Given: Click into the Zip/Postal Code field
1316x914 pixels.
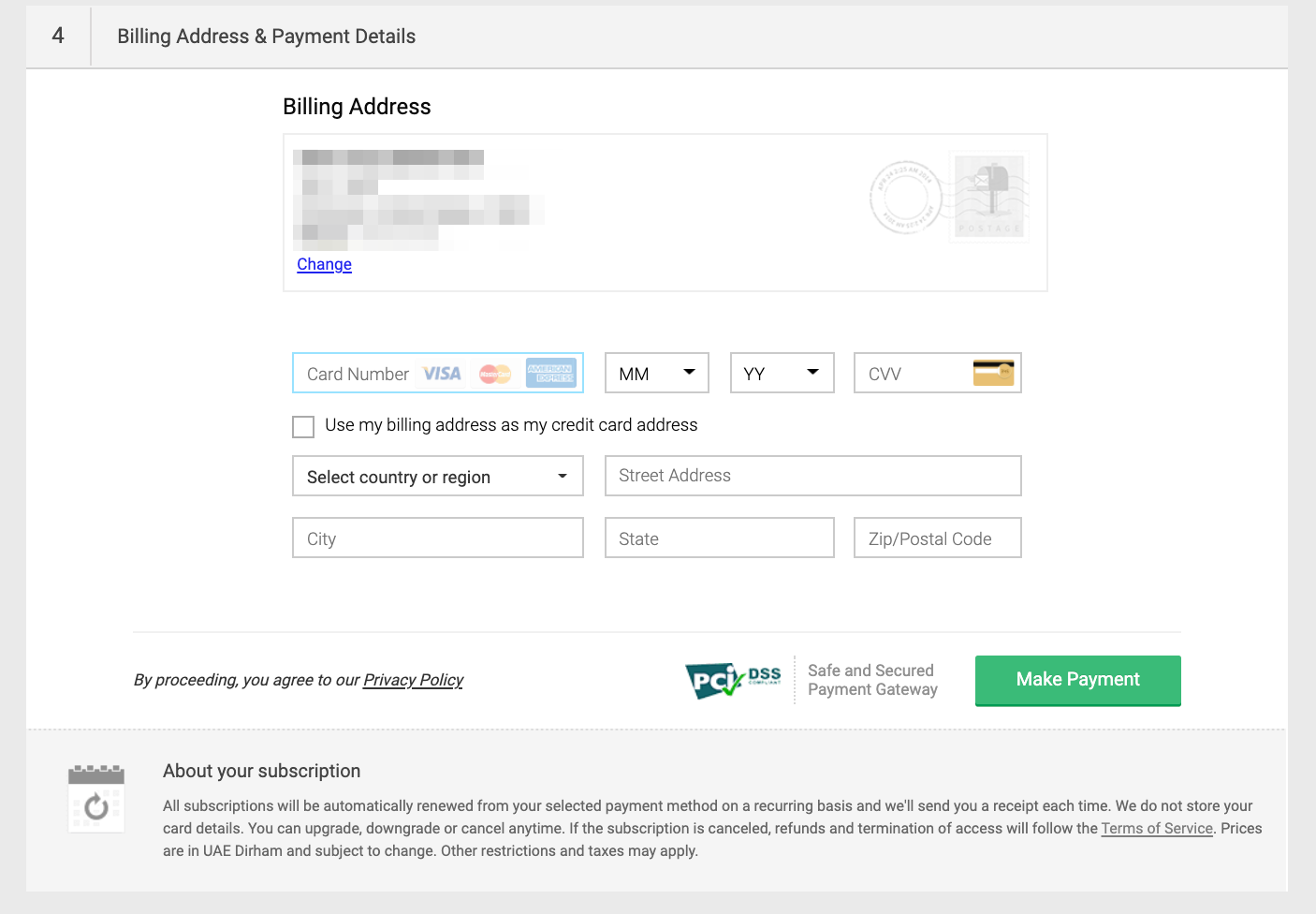Looking at the screenshot, I should point(938,538).
